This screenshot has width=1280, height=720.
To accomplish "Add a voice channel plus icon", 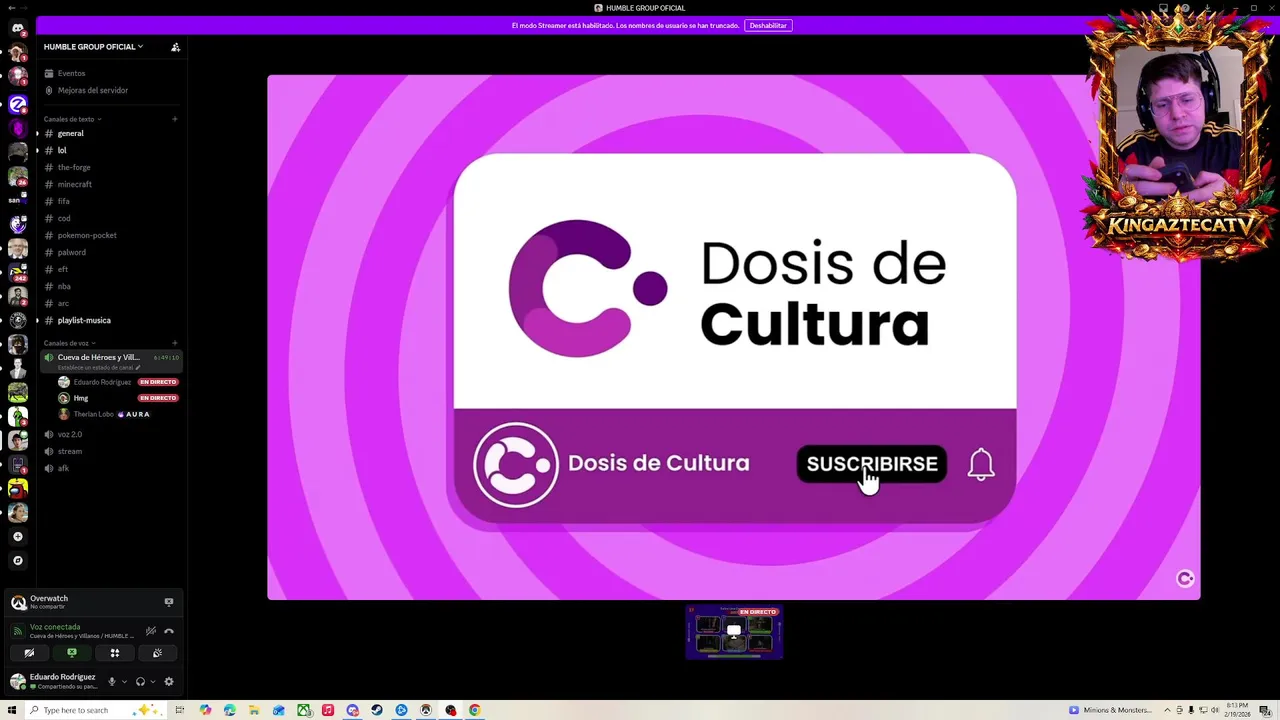I will pos(174,343).
